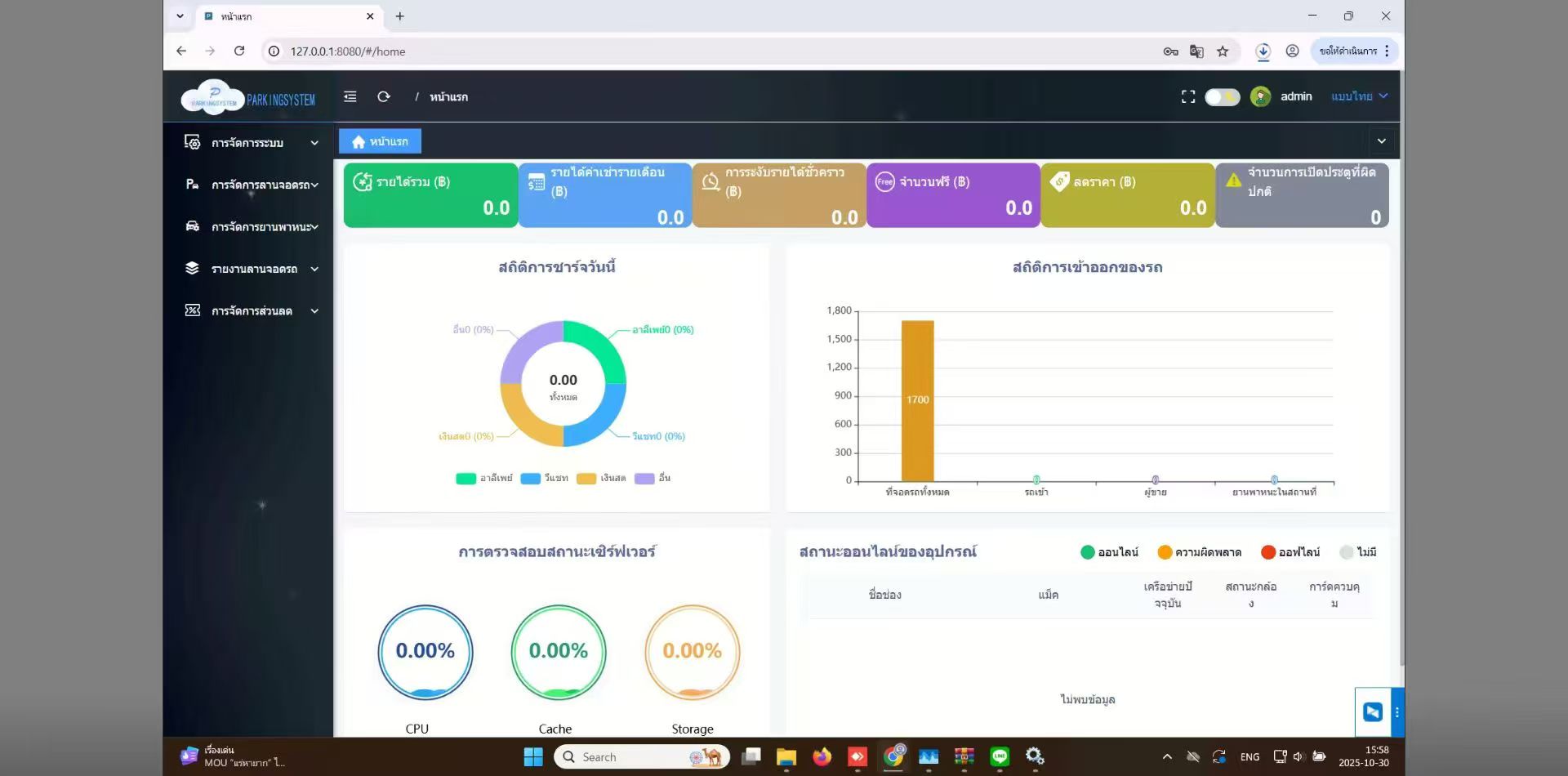The width and height of the screenshot is (1568, 776).
Task: Toggle the dark mode theme switch
Action: [x=1222, y=97]
